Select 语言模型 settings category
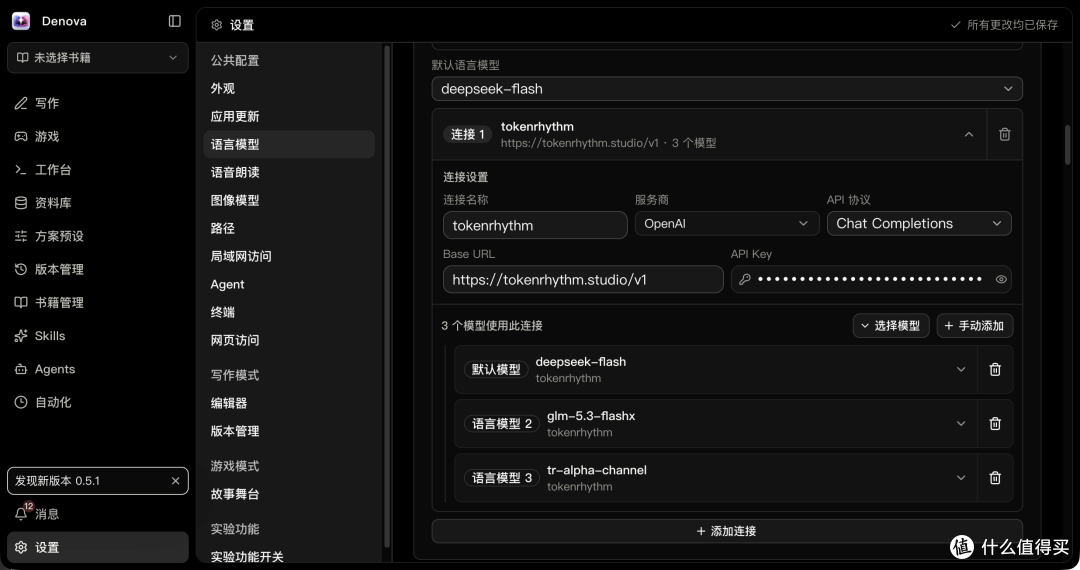 pos(289,145)
